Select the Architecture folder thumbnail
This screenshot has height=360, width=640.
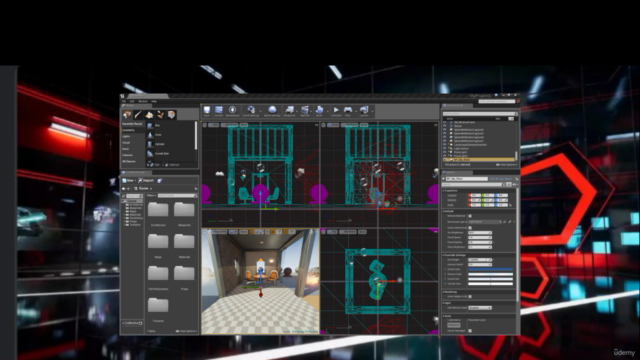coord(158,210)
